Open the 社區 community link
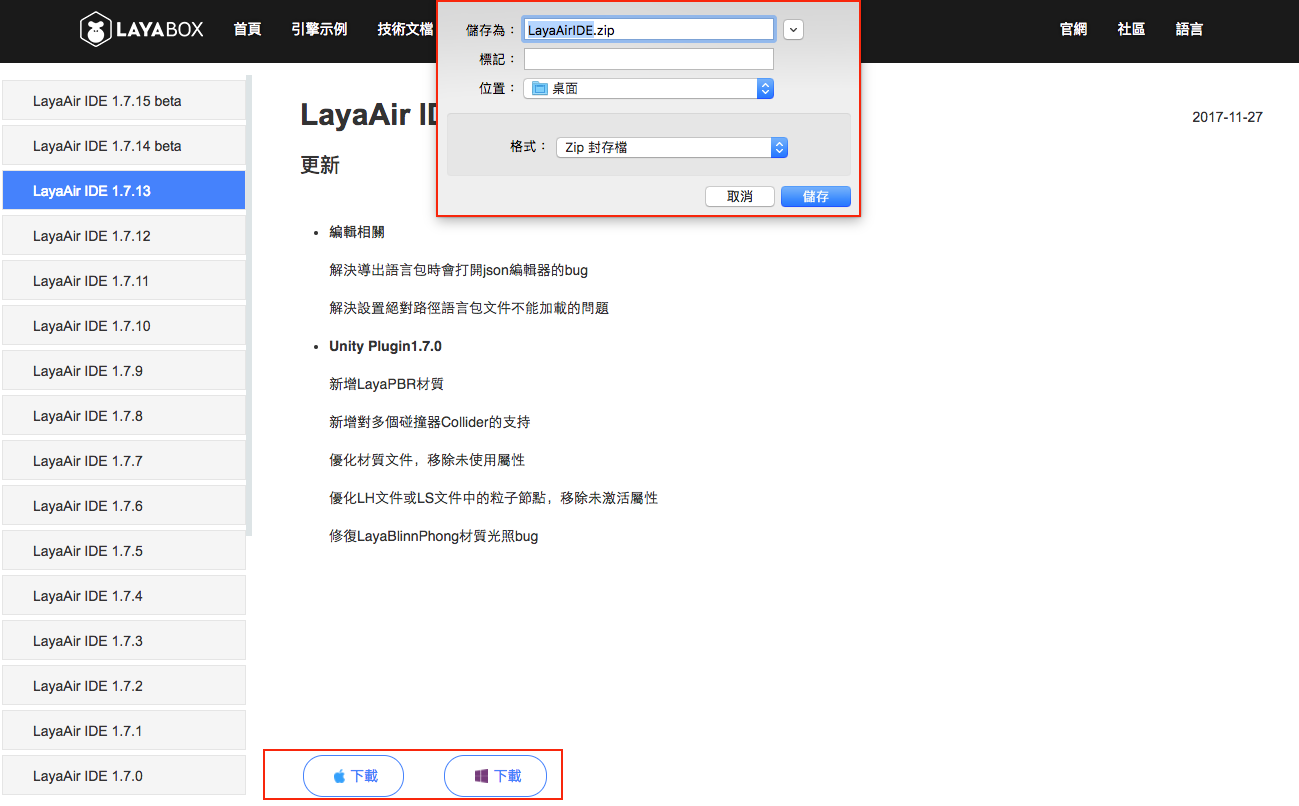Image resolution: width=1299 pixels, height=806 pixels. 1131,29
